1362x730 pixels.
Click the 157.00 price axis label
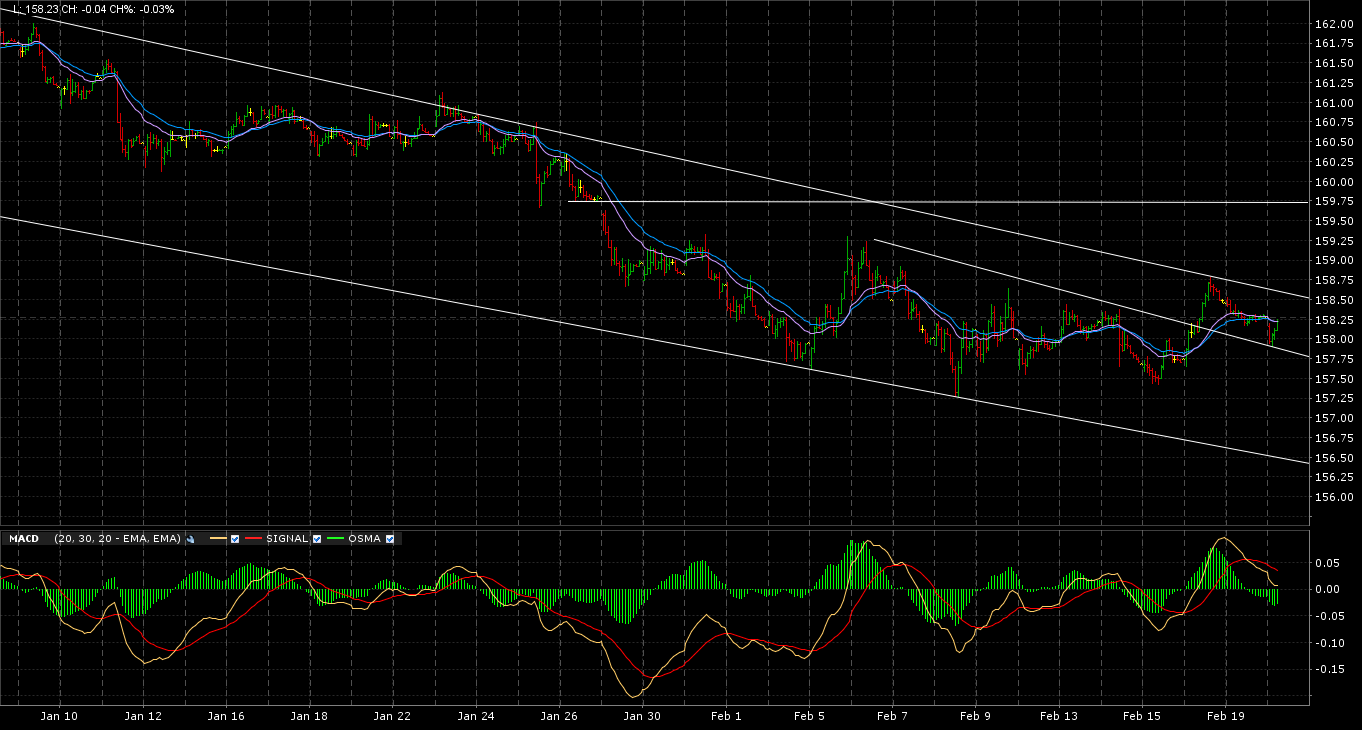coord(1333,418)
